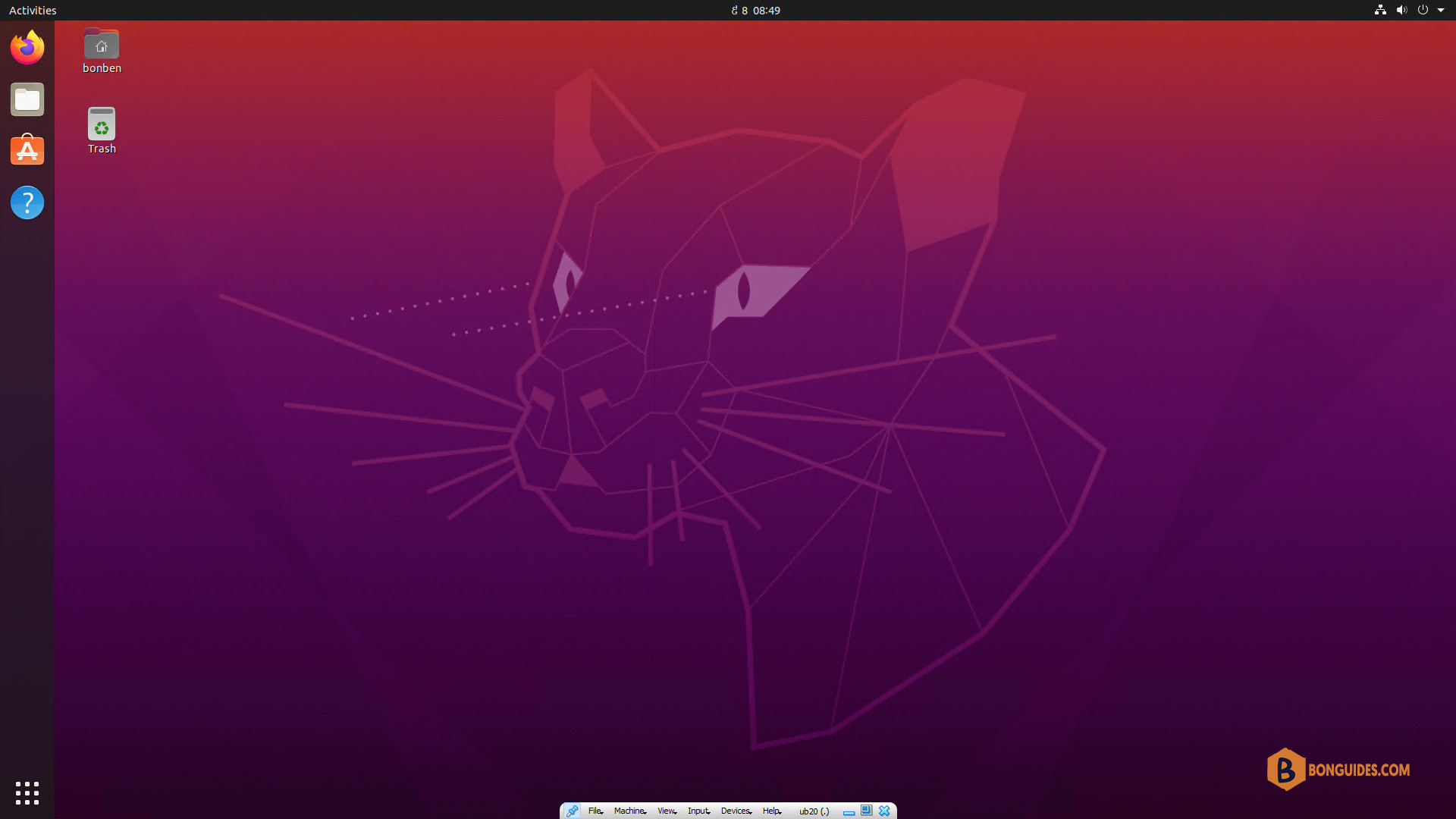Open the VirtualBox View menu
This screenshot has height=819, width=1456.
tap(667, 811)
